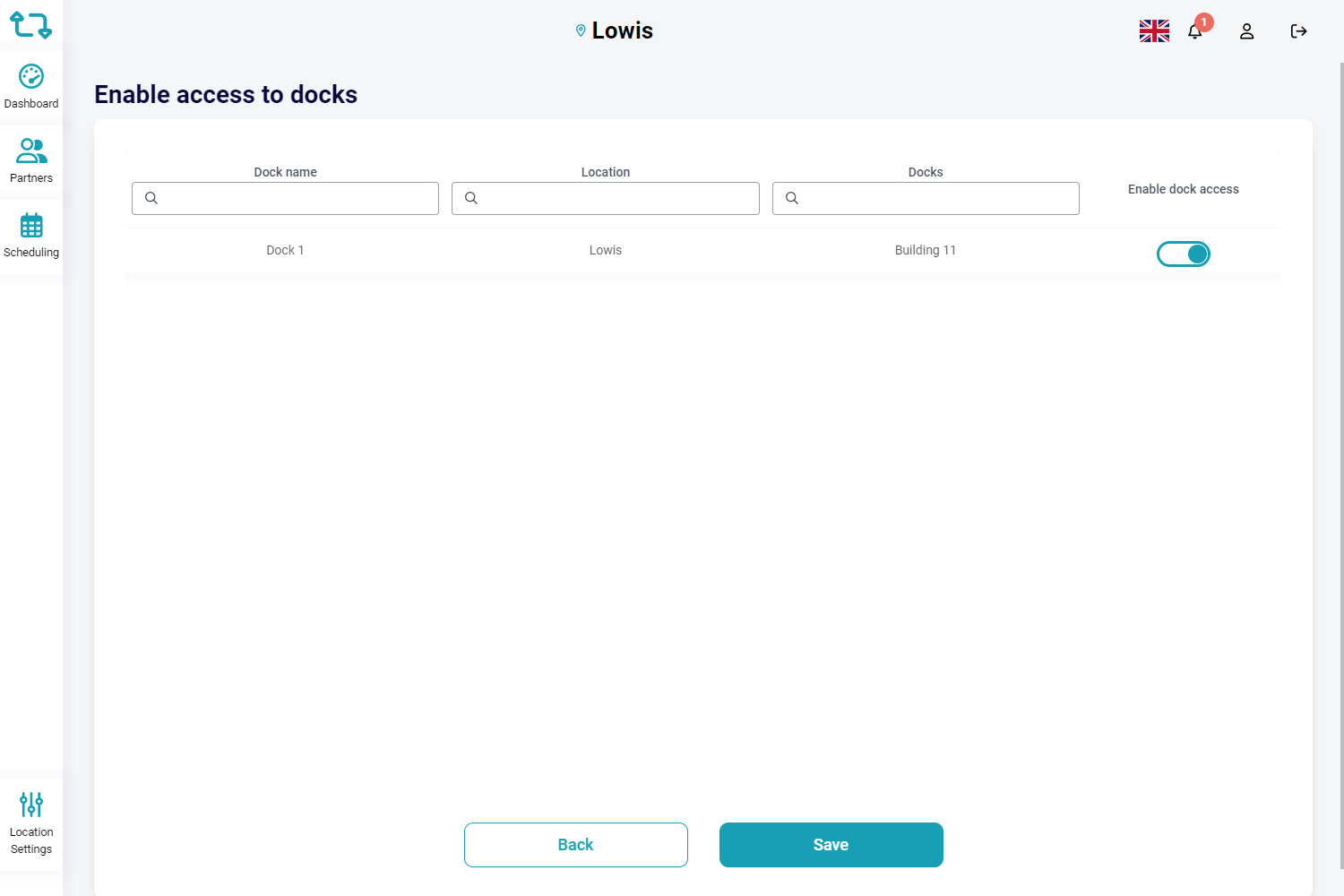Image resolution: width=1344 pixels, height=896 pixels.
Task: Click the Lowis location cell in table
Action: 606,250
